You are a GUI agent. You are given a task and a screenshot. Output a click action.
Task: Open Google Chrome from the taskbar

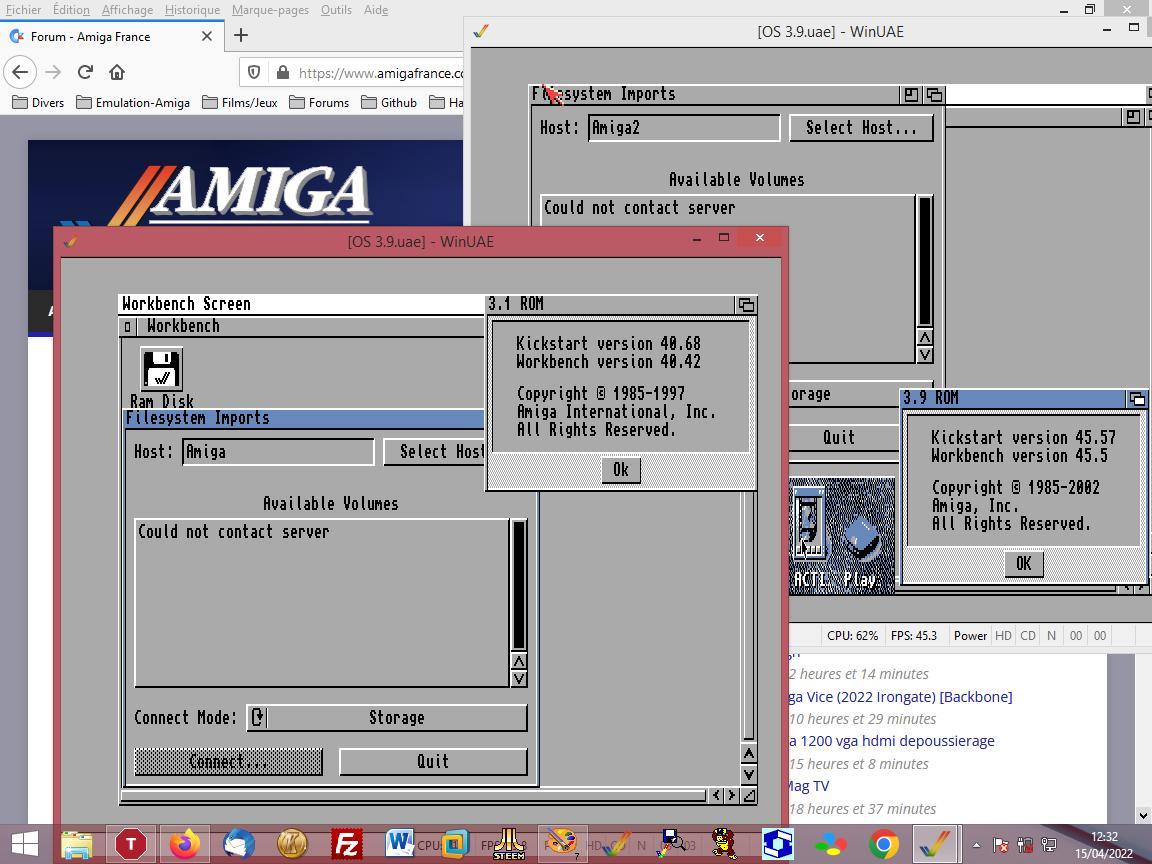(x=885, y=844)
